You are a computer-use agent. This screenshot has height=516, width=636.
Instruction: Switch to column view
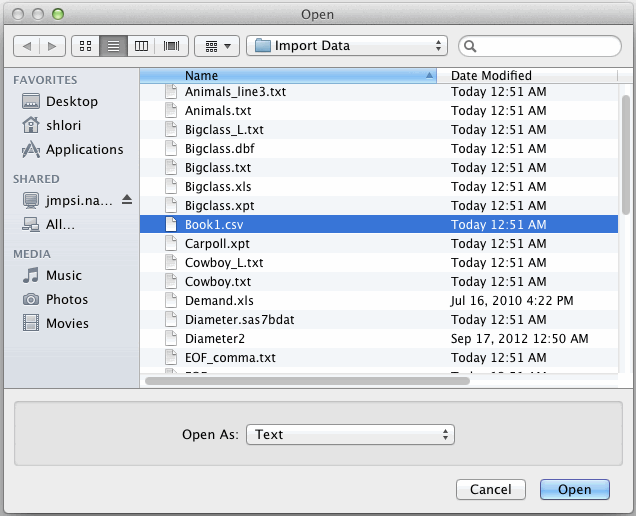(x=141, y=46)
